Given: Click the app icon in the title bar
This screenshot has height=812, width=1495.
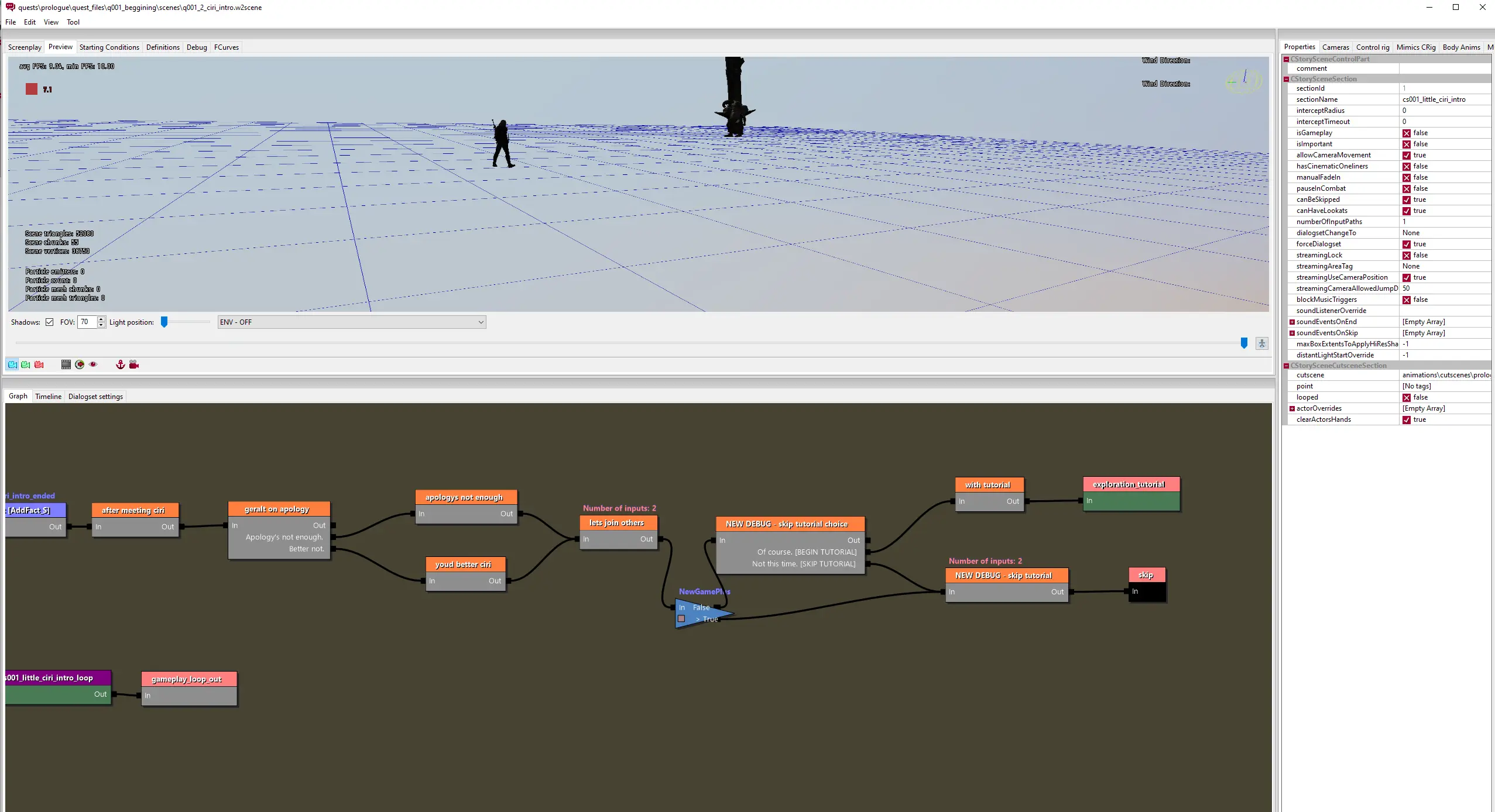Looking at the screenshot, I should pos(10,7).
